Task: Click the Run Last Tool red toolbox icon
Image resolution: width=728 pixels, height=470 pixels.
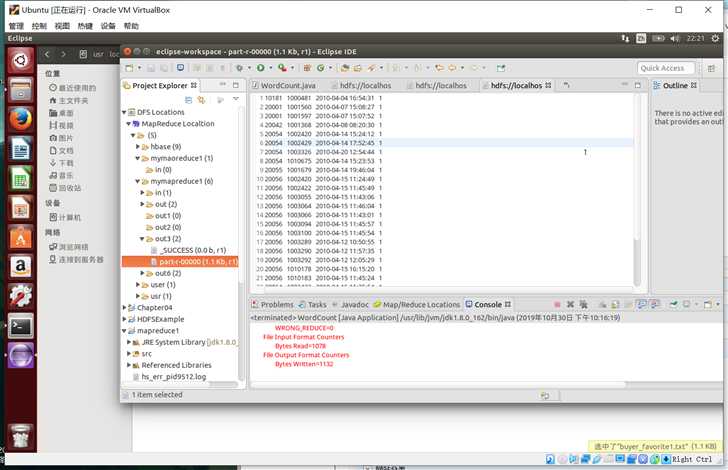Action: 282,68
